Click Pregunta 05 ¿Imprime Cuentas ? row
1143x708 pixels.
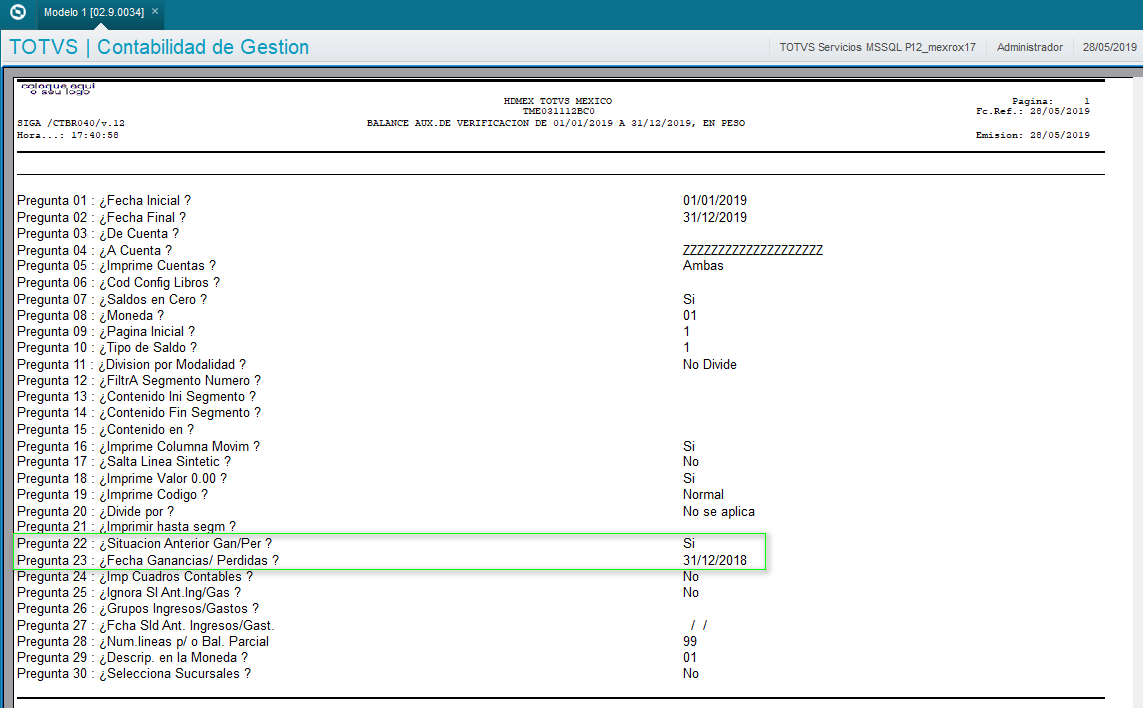coord(117,265)
